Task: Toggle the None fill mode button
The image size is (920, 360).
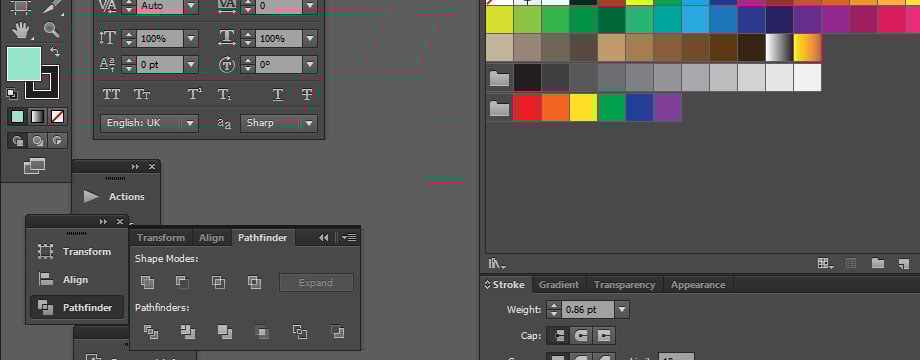Action: 57,116
